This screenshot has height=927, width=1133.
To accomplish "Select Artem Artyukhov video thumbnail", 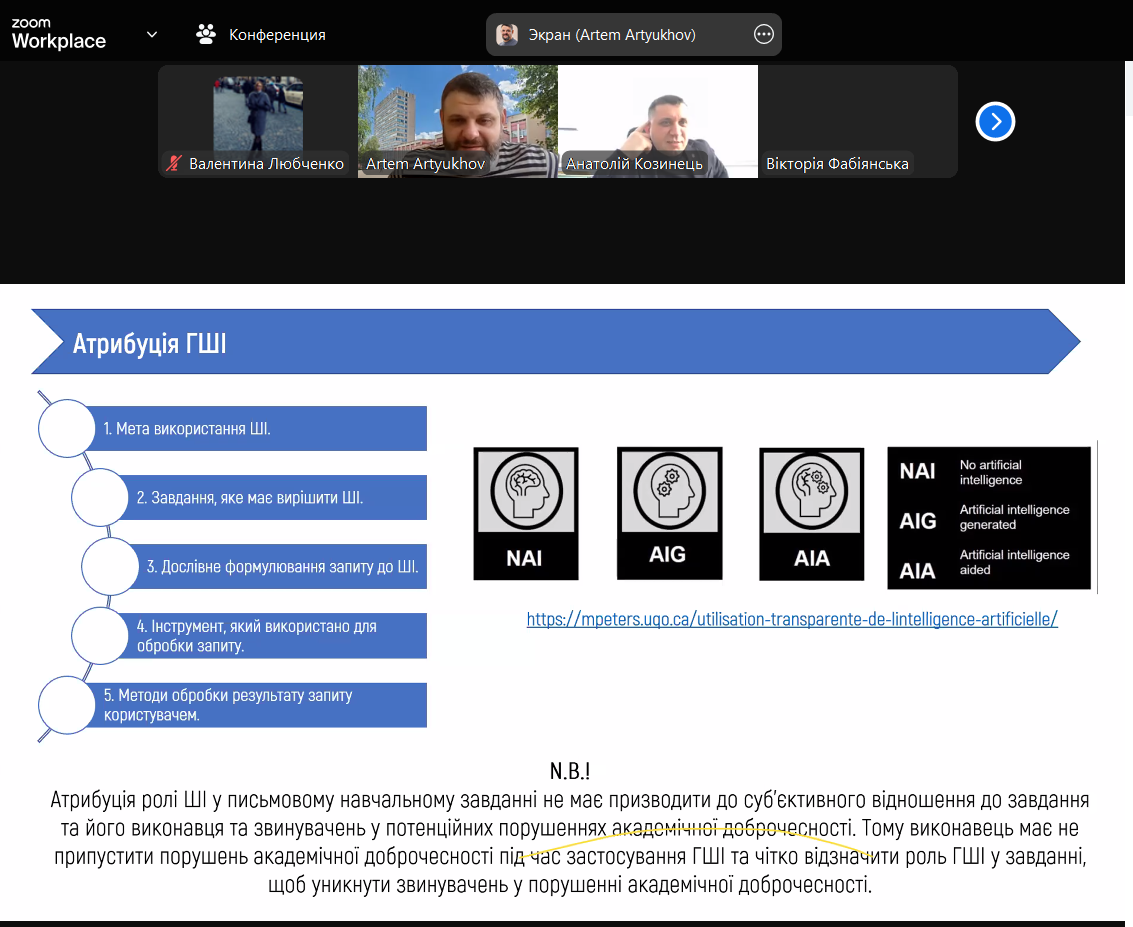I will click(x=457, y=121).
